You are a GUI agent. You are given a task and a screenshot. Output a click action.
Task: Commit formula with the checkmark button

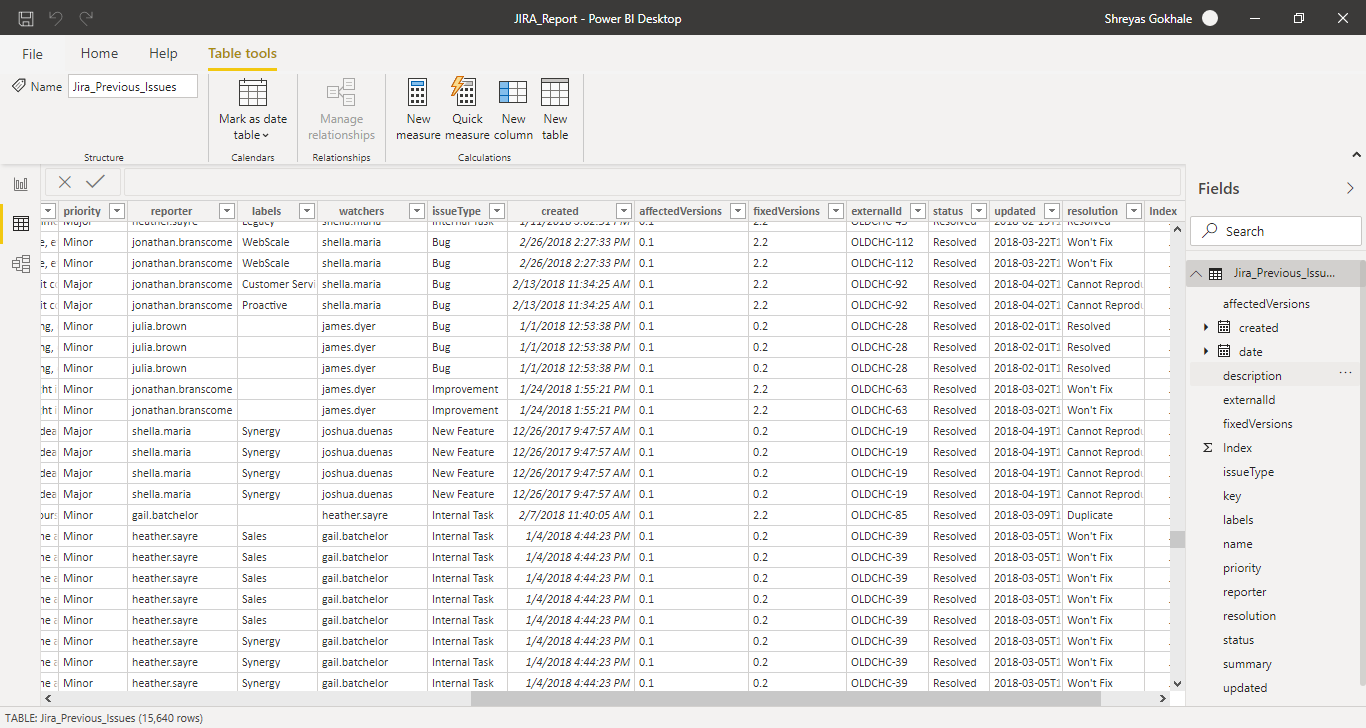click(95, 182)
